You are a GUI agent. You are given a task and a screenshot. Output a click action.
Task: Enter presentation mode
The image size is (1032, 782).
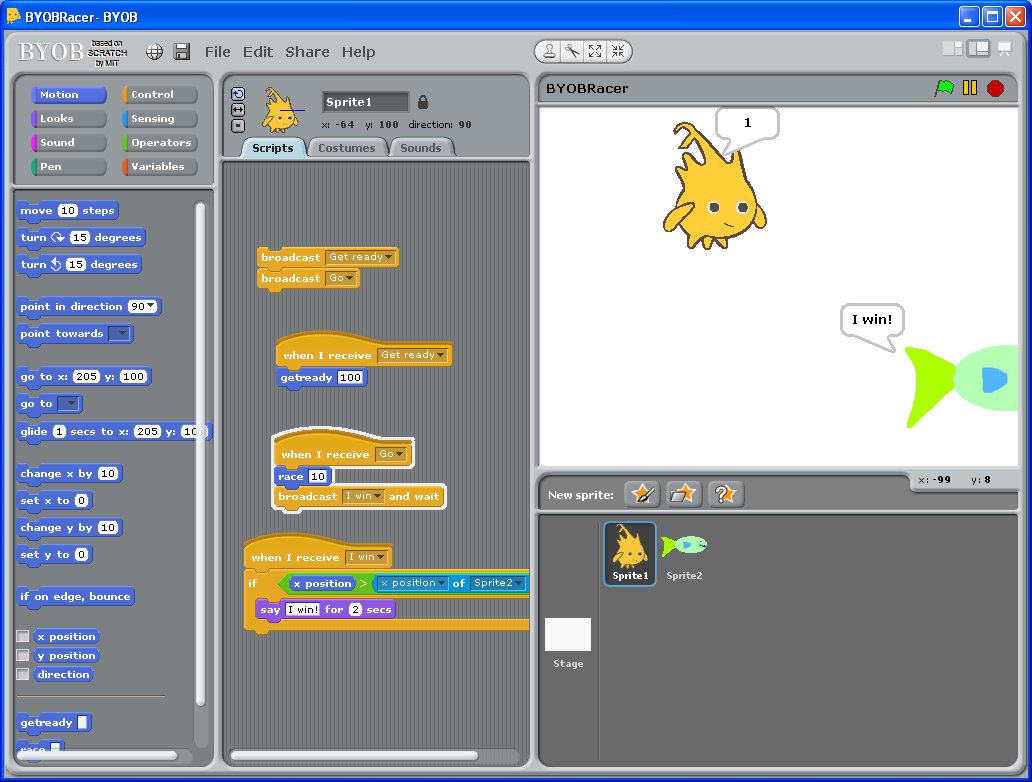click(x=1004, y=49)
